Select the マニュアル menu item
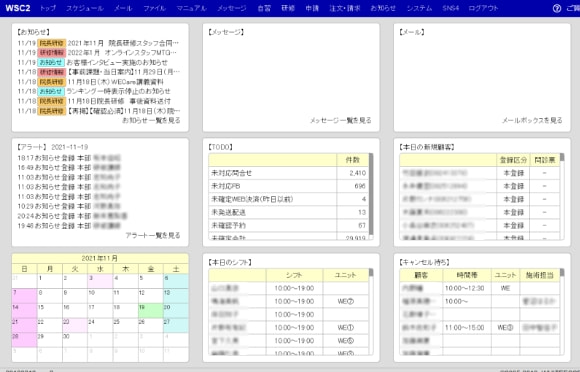 point(191,8)
